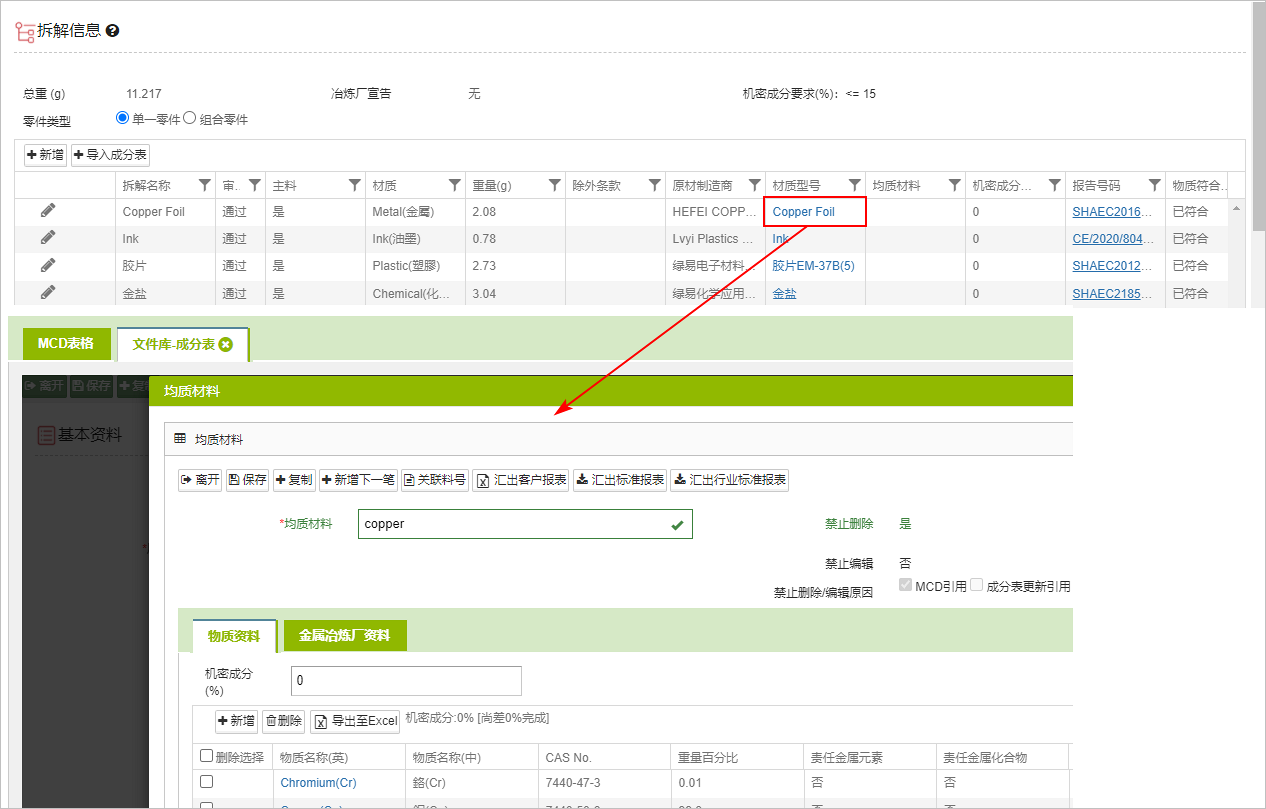Open the Chromium(Cr) substance link
Image resolution: width=1266 pixels, height=809 pixels.
point(318,783)
